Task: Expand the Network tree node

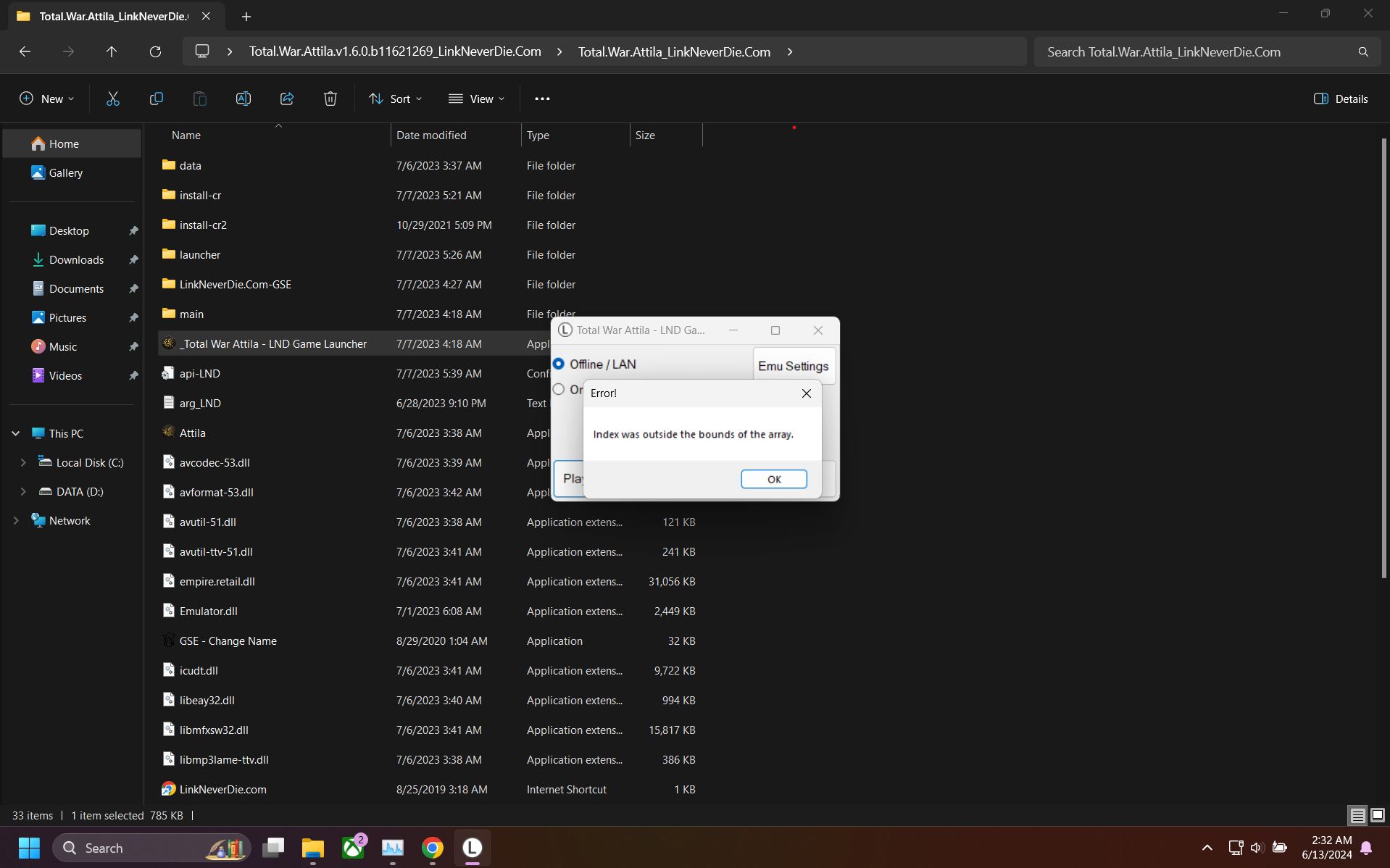Action: [x=15, y=520]
